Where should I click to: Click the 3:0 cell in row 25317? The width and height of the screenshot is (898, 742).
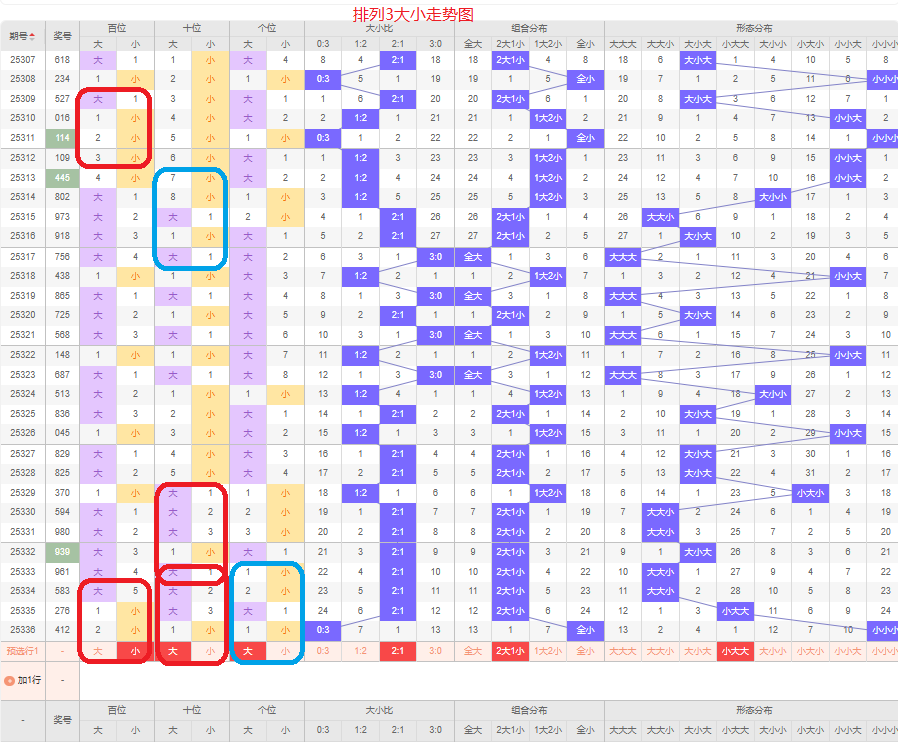tap(435, 257)
